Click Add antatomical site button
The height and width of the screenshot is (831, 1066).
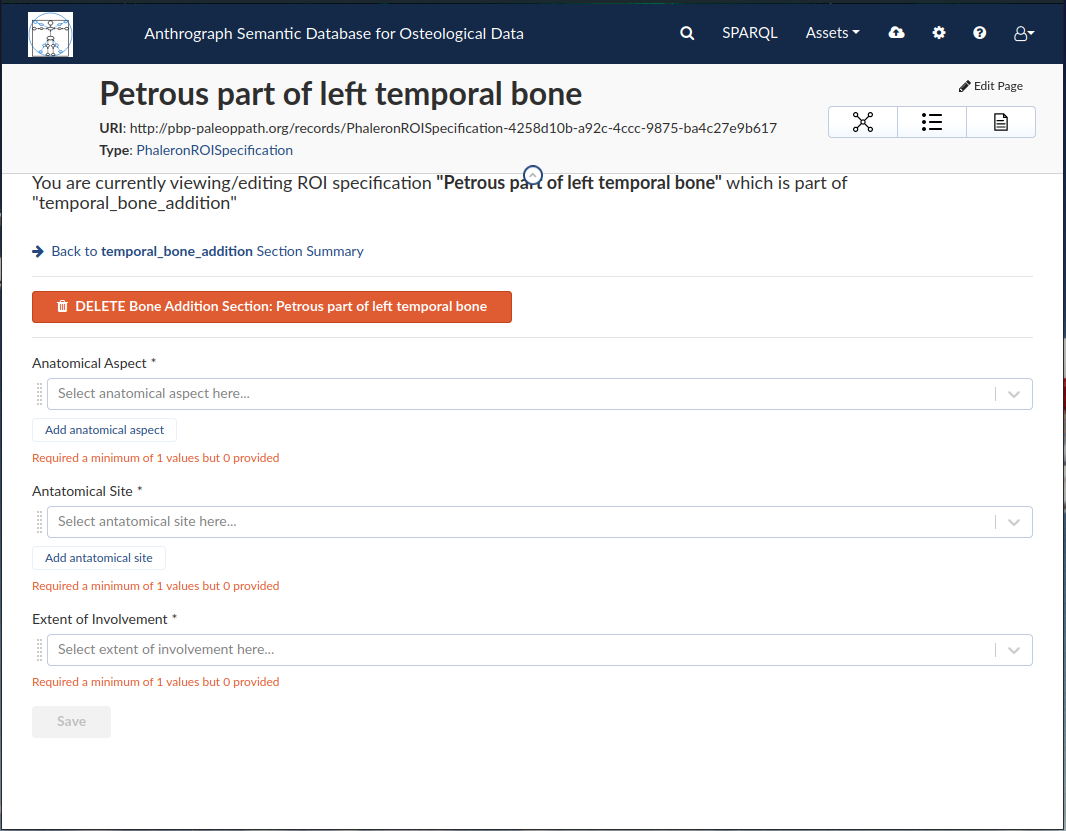tap(99, 558)
